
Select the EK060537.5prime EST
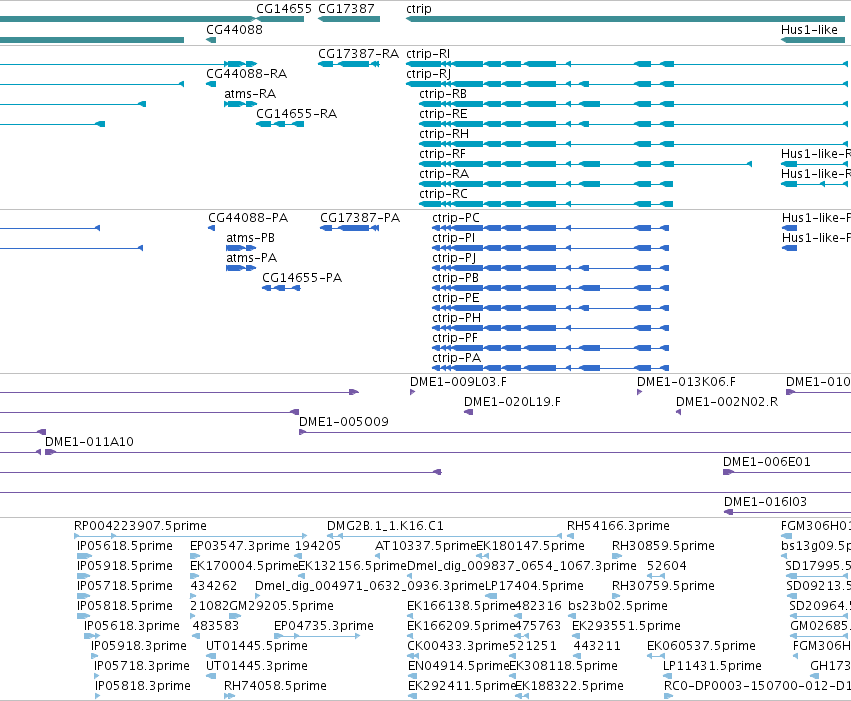[656, 656]
